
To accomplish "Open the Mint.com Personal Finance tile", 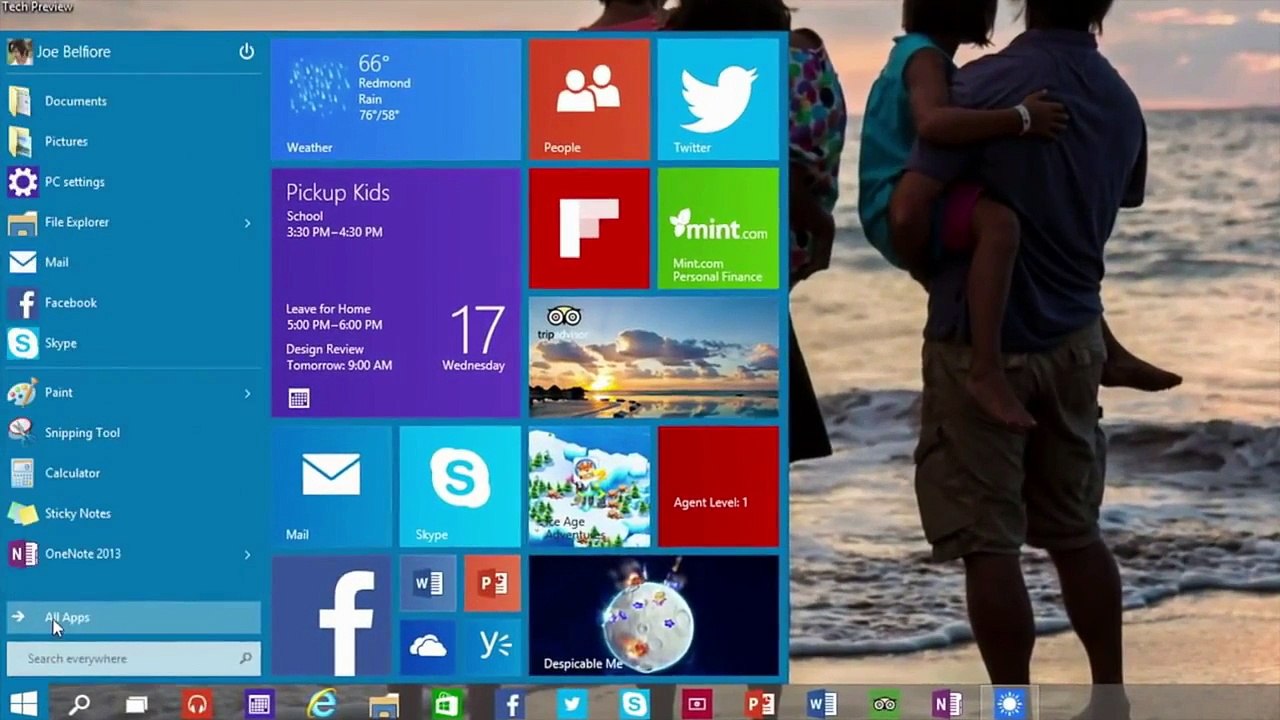I will (x=718, y=228).
